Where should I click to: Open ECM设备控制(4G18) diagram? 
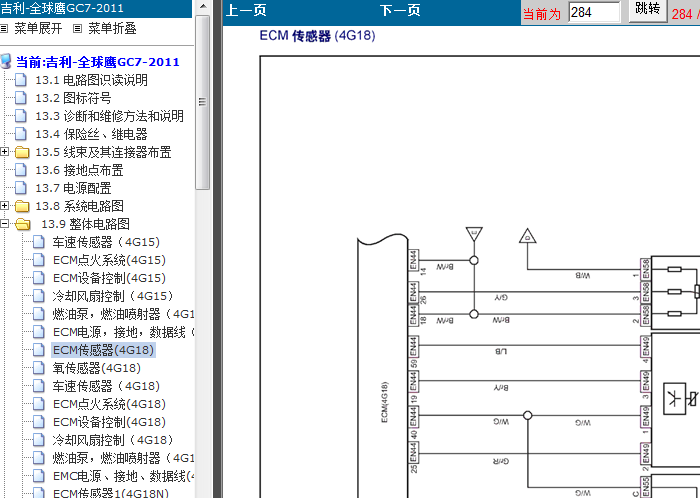pyautogui.click(x=109, y=422)
